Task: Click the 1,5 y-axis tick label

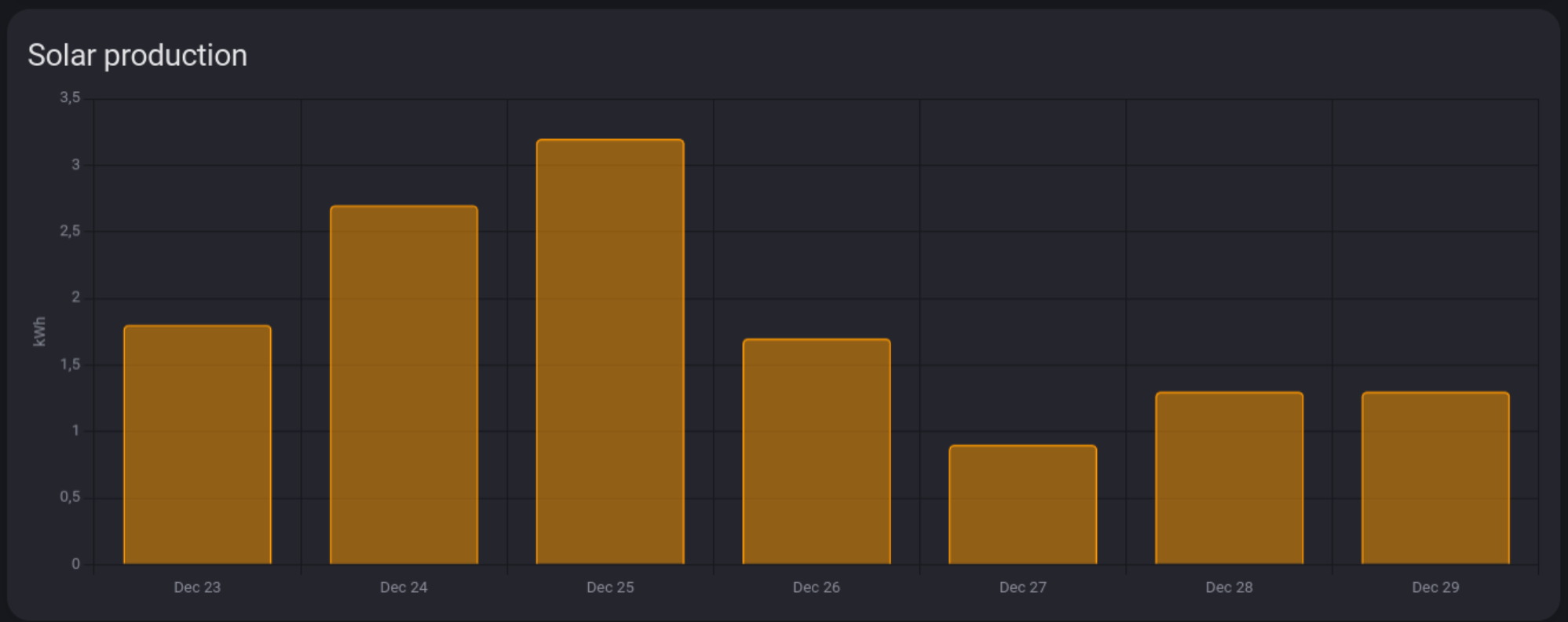Action: (x=70, y=364)
